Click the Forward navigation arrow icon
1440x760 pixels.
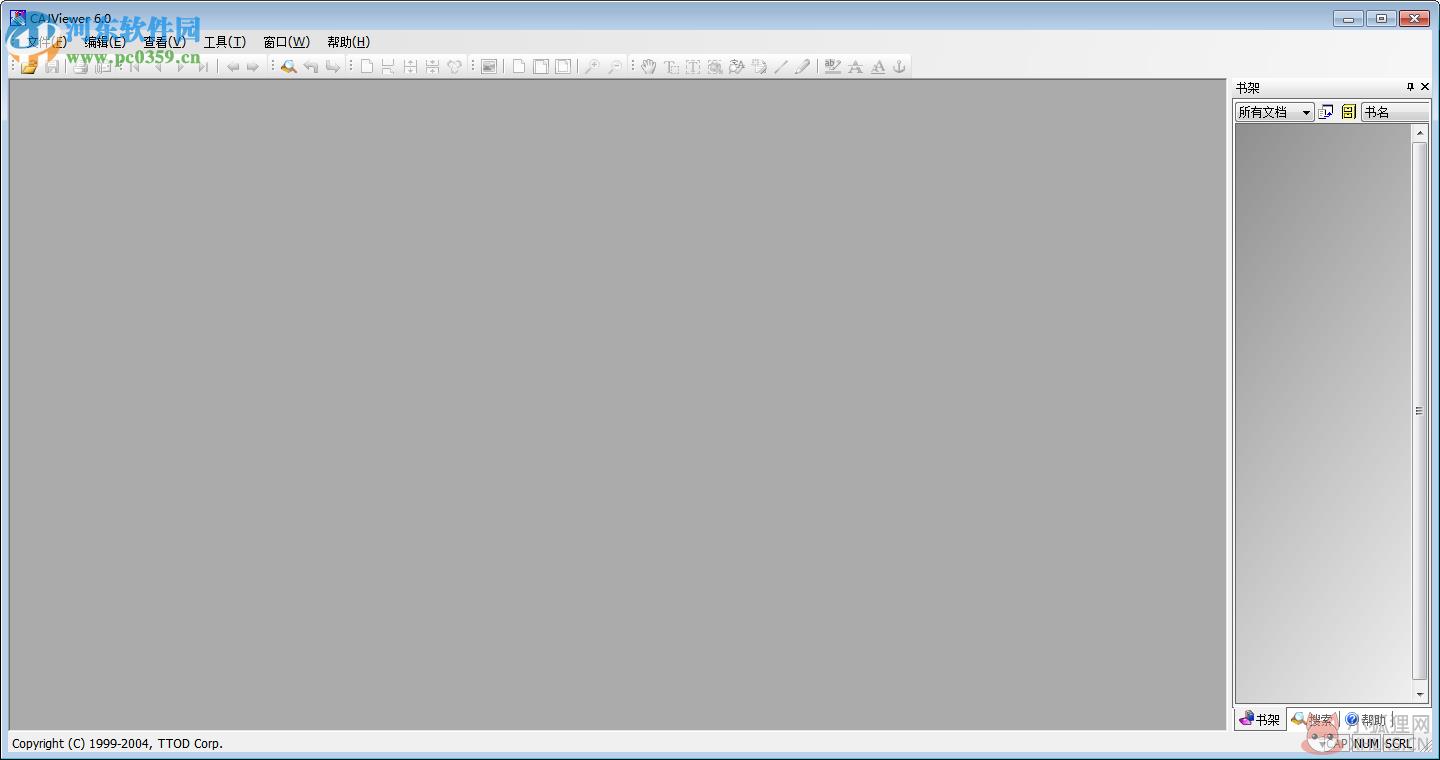253,66
